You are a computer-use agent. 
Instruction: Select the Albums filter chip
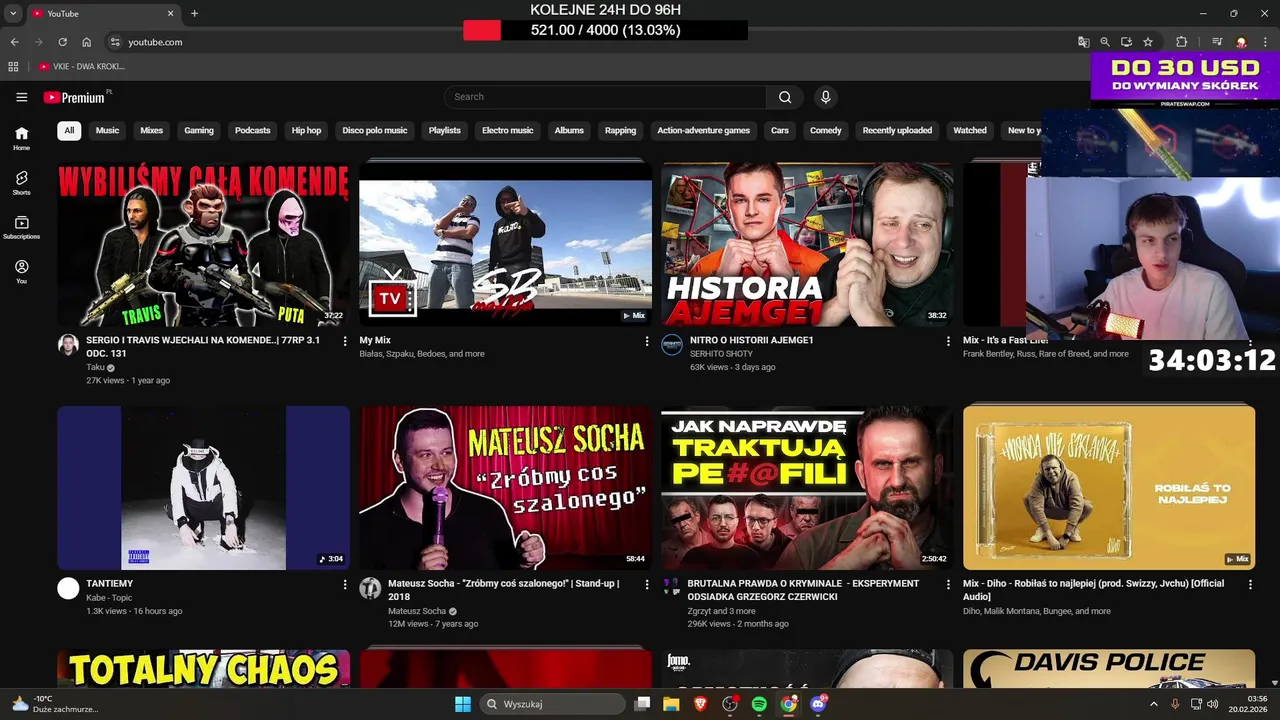point(569,130)
